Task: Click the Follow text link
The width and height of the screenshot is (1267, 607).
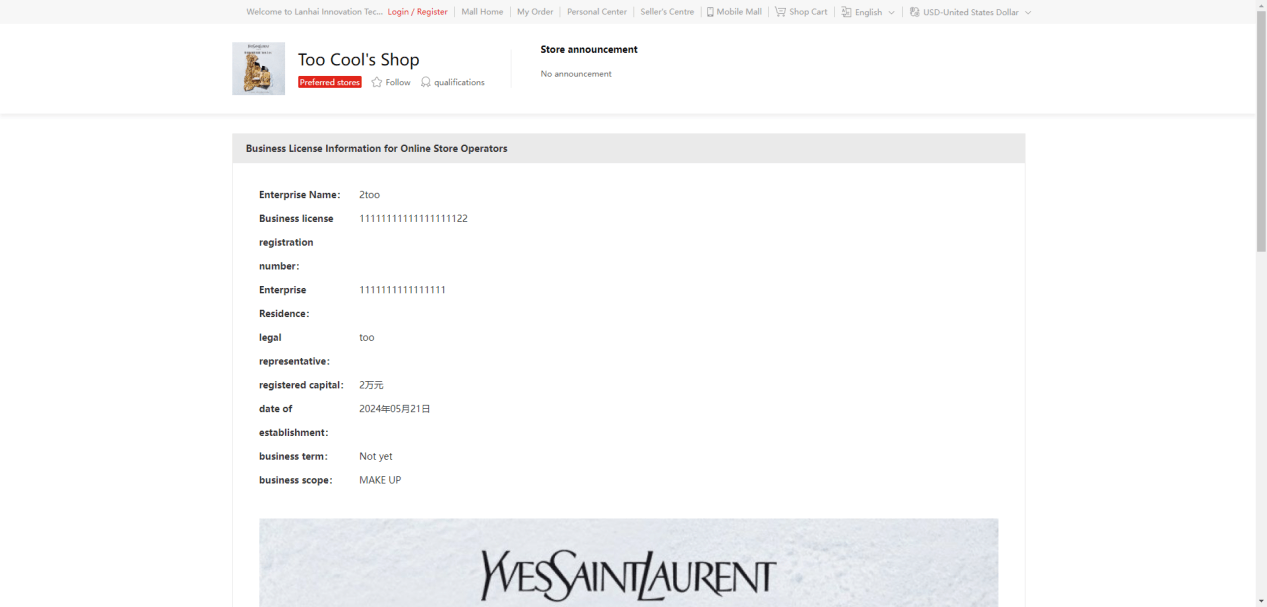Action: [x=398, y=82]
